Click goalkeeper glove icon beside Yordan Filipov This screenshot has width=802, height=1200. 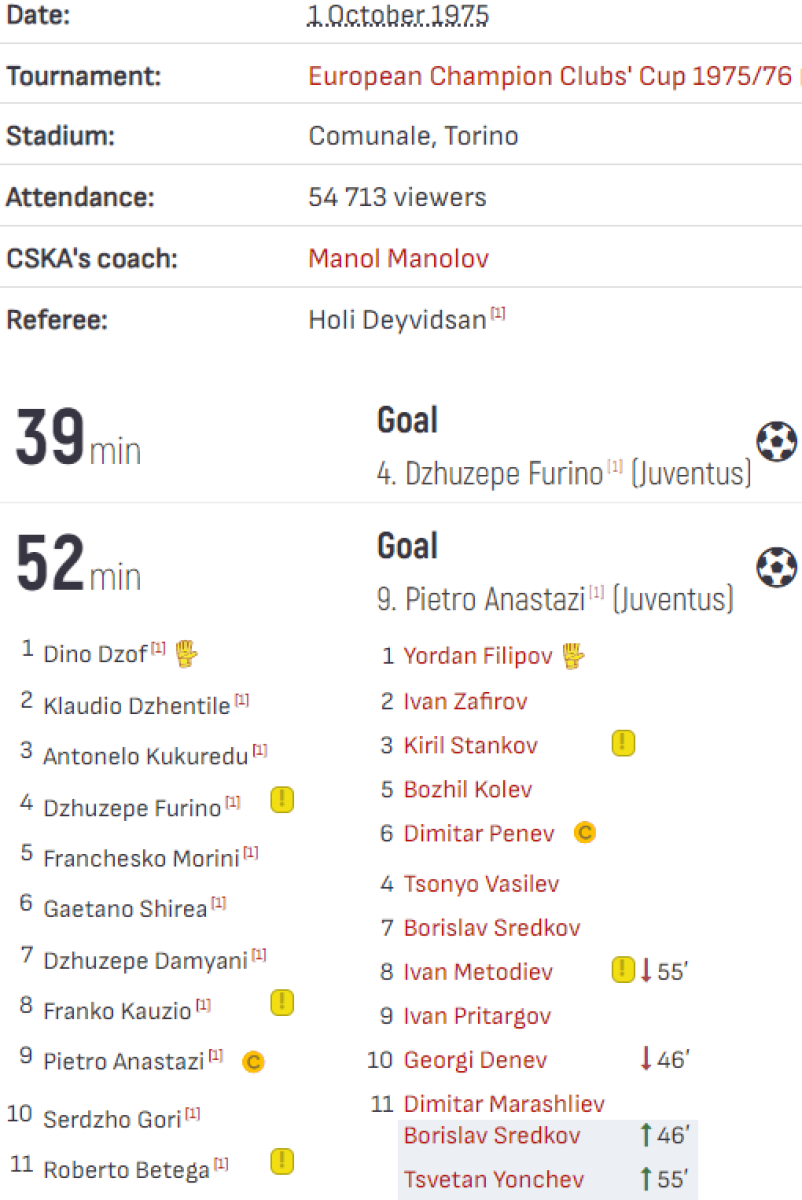click(x=573, y=656)
